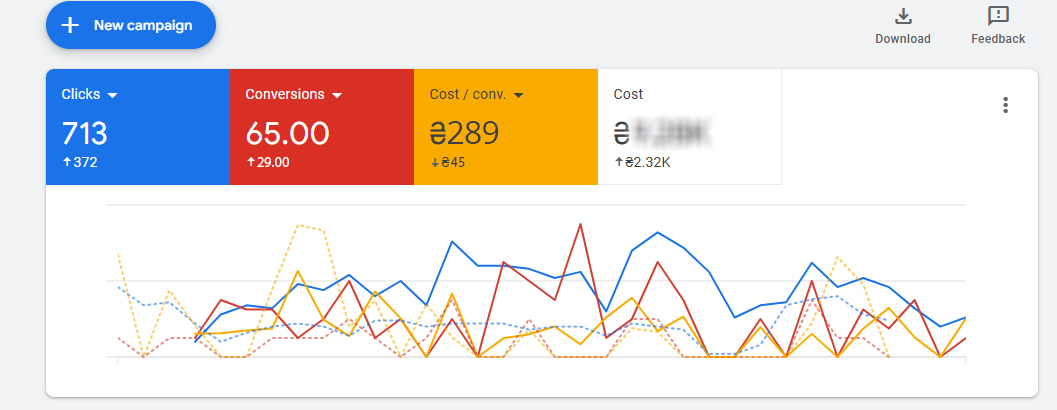Click the Download arrow icon

903,16
